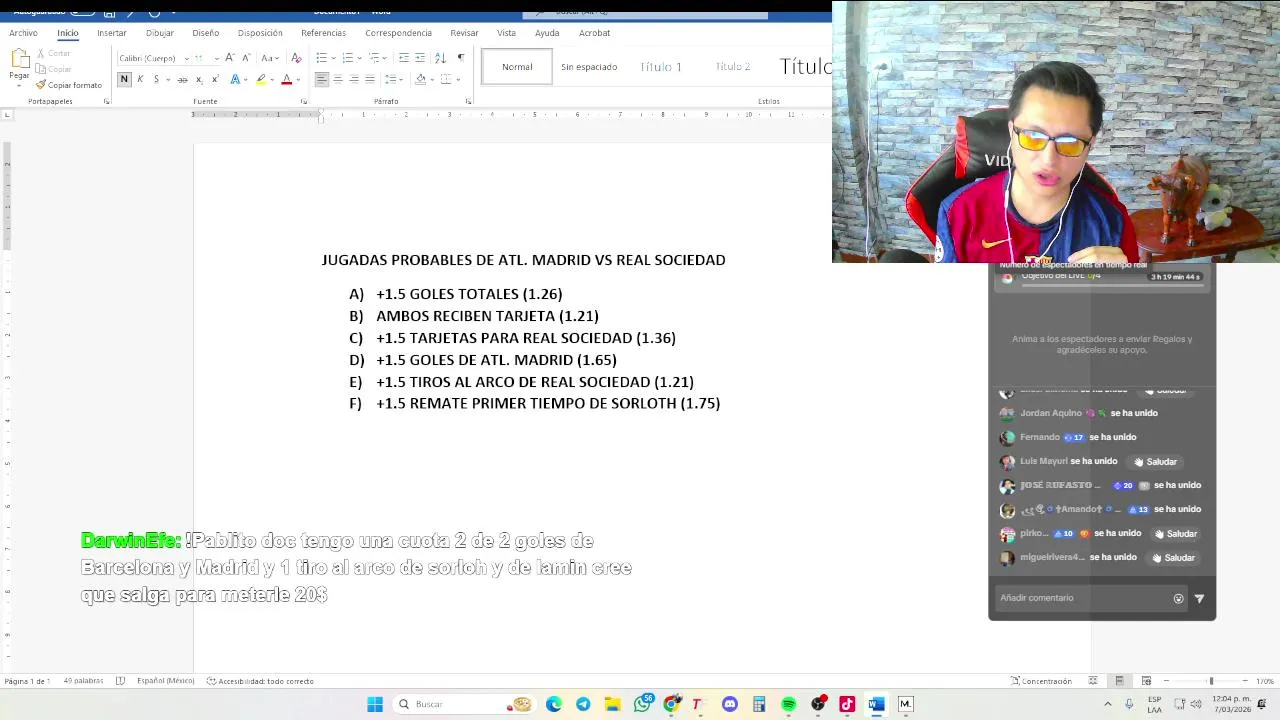Viewport: 1280px width, 720px height.
Task: Decrease font size with the smaller A icon
Action: (245, 58)
